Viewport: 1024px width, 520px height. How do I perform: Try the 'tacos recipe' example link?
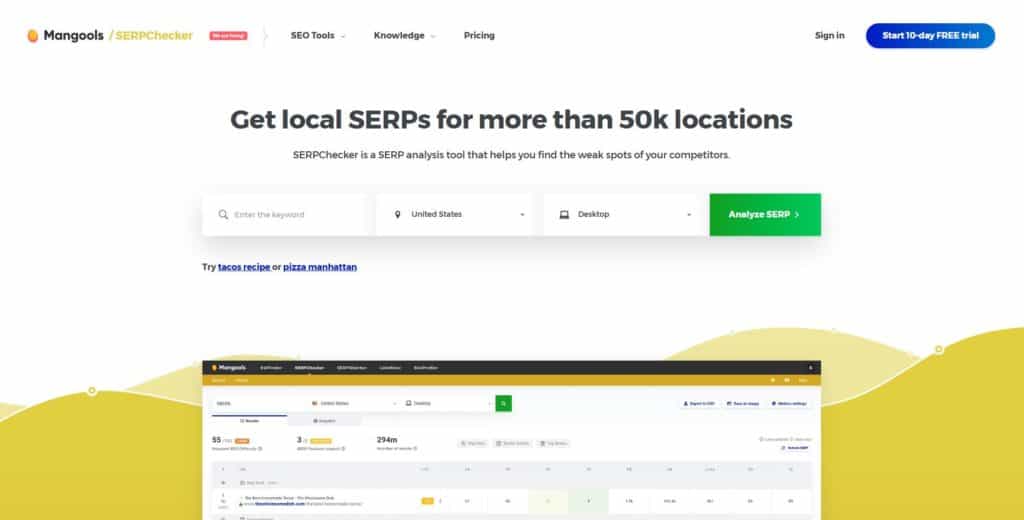point(244,267)
